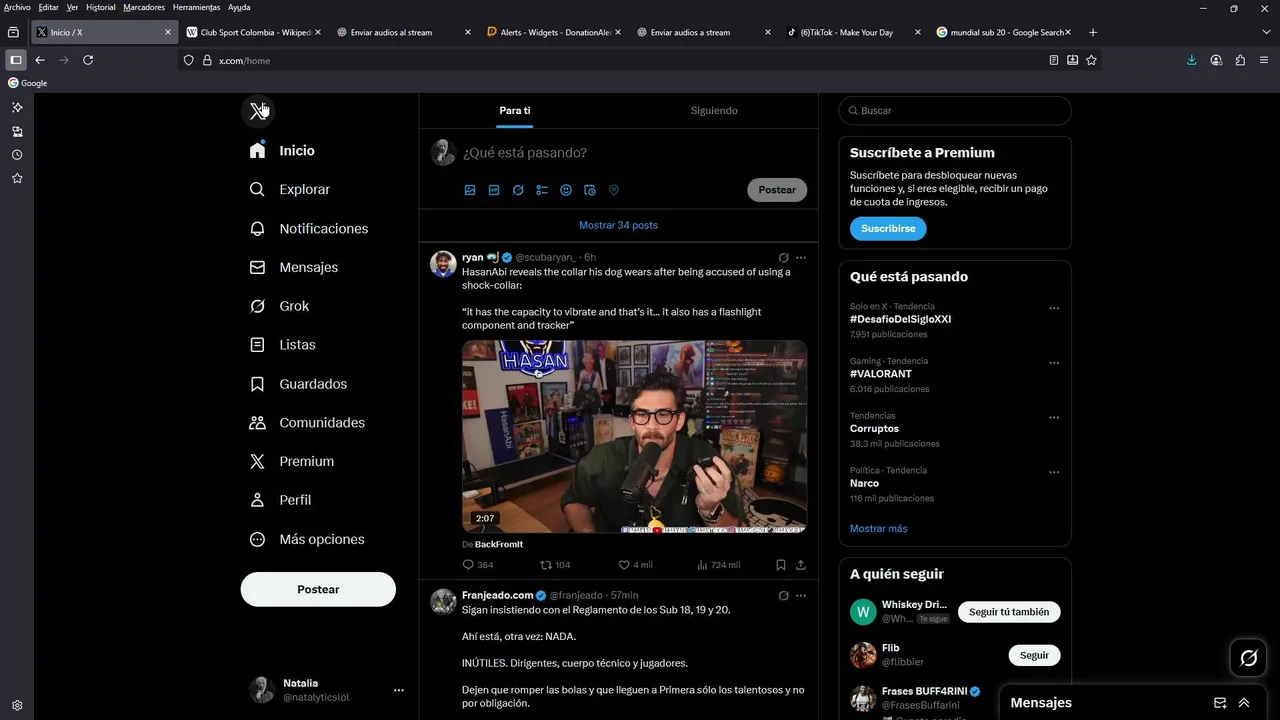
Task: Open floating Grok button at bottom right
Action: [1249, 658]
